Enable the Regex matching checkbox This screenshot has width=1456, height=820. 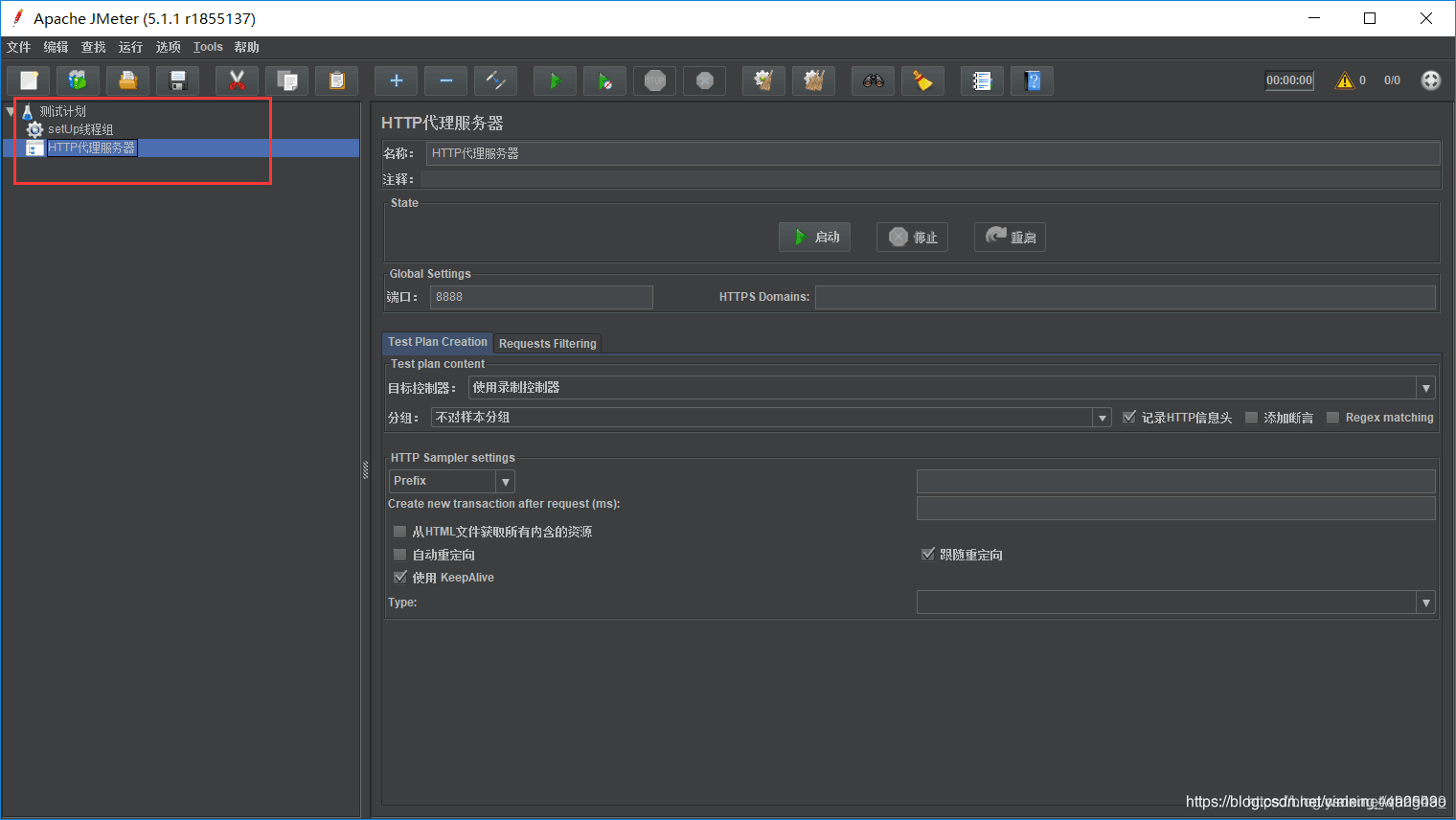[x=1332, y=417]
